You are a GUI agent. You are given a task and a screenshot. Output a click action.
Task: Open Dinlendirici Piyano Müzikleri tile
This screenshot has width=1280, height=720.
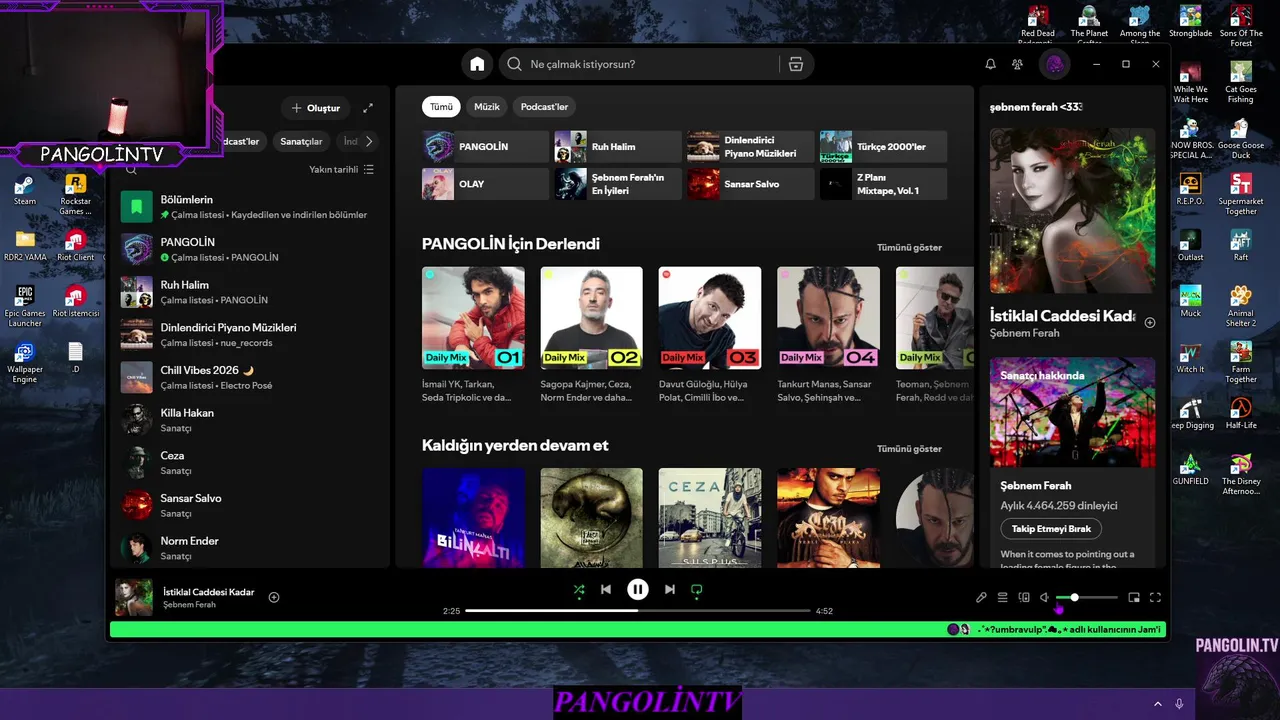click(750, 146)
